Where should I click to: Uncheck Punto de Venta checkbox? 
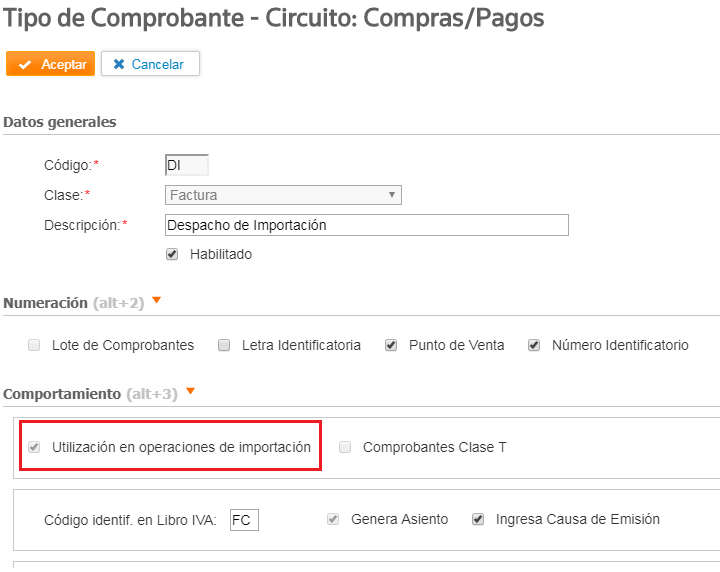click(x=391, y=345)
